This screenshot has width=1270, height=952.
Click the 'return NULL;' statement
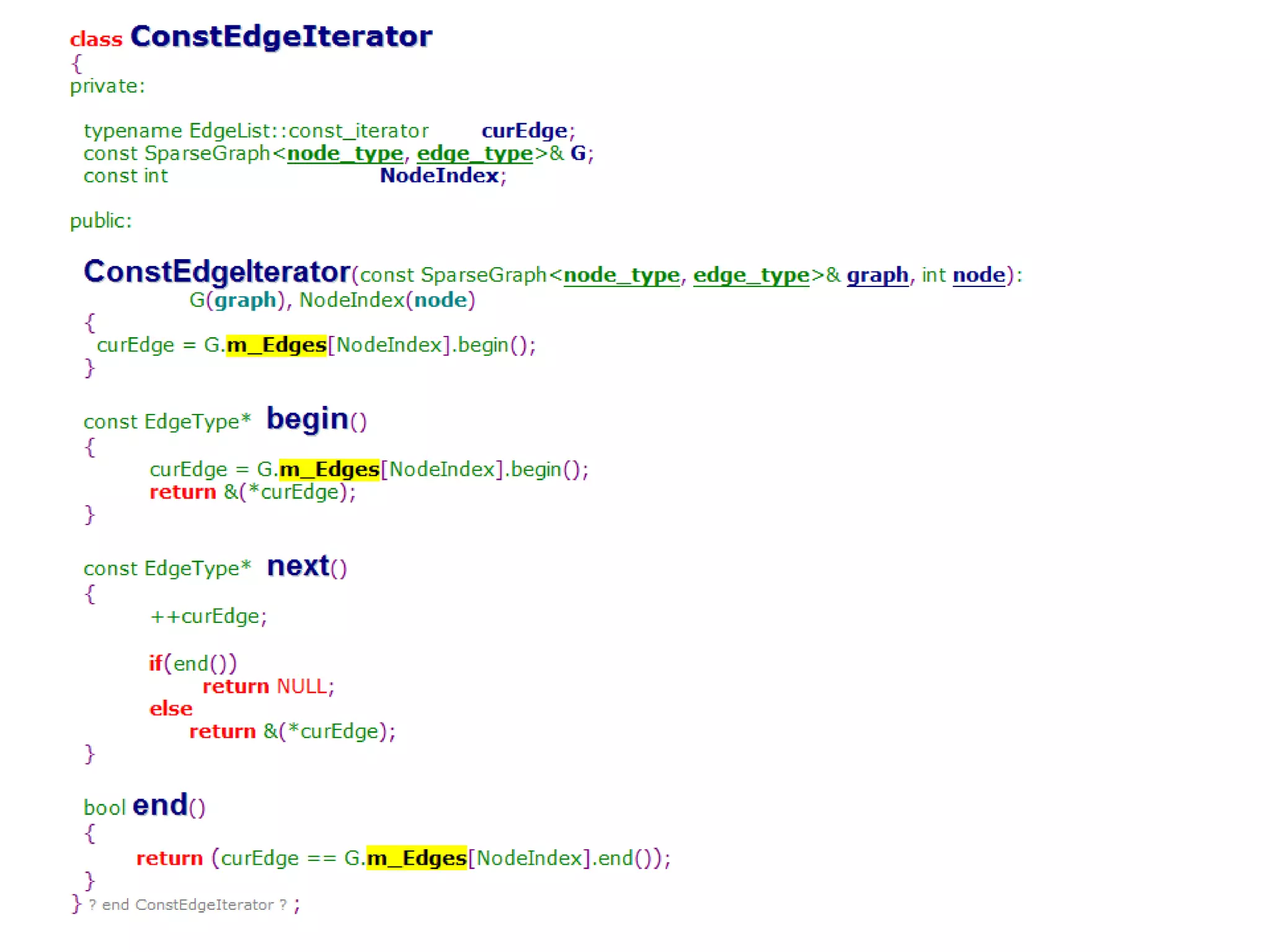tap(269, 686)
